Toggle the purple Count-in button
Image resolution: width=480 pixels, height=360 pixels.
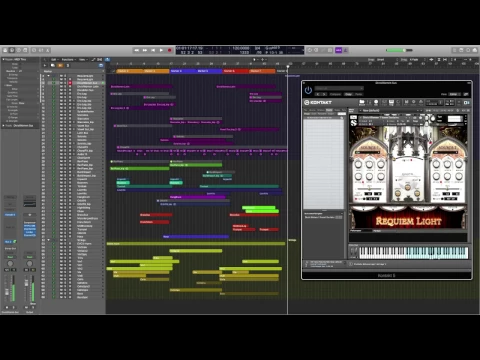point(339,50)
